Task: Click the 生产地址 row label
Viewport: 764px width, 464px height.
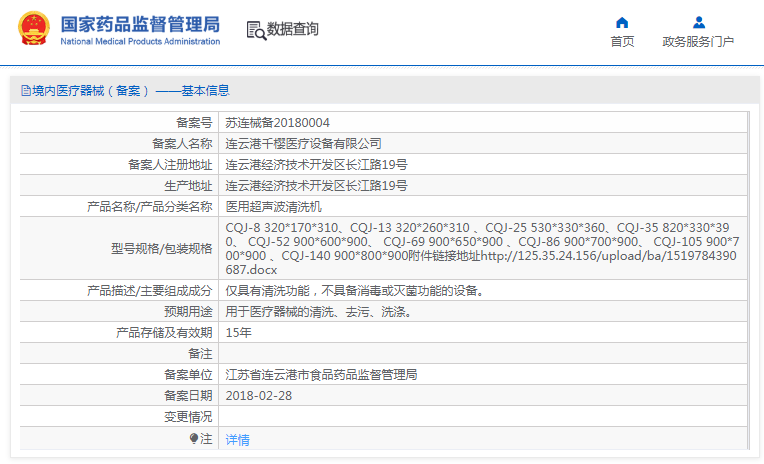Action: point(188,186)
